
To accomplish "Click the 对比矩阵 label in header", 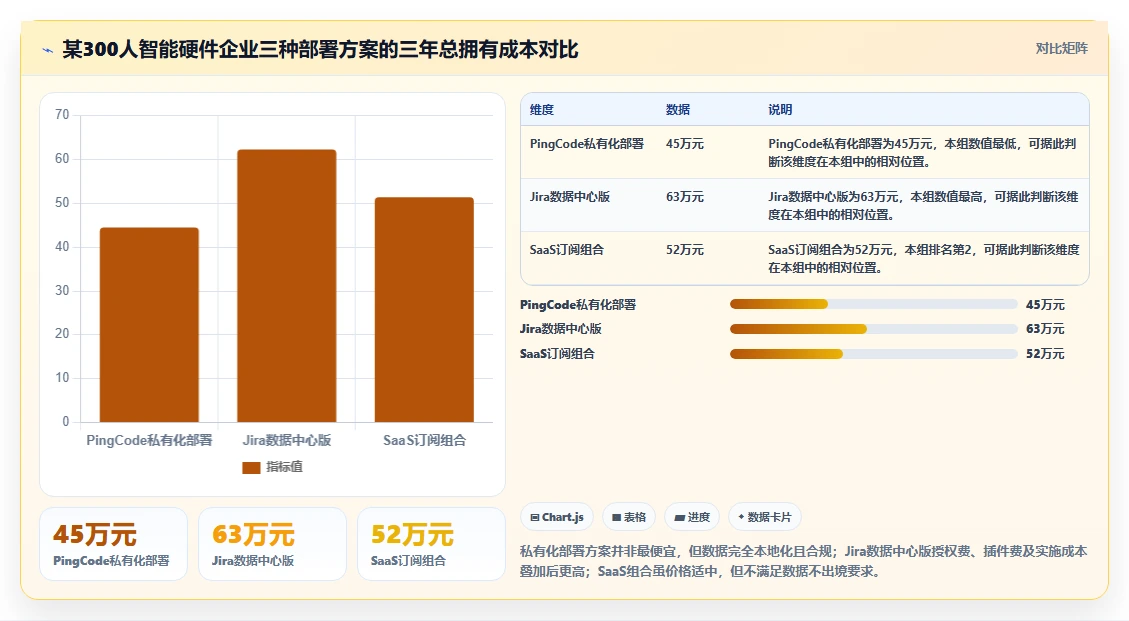I will point(1061,48).
